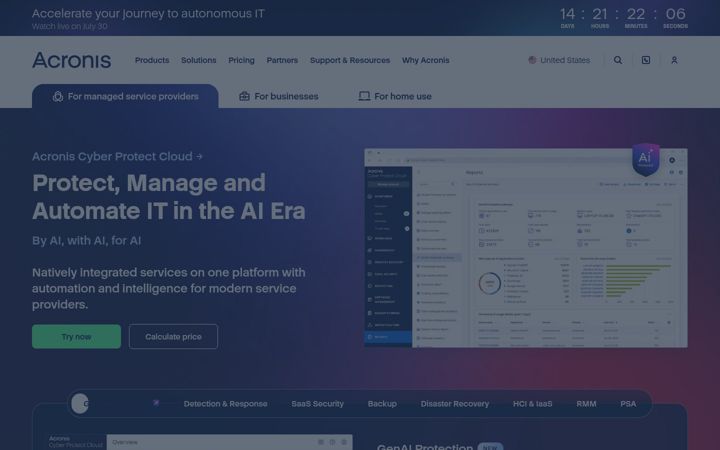
Task: Open the Solutions menu
Action: pos(198,60)
